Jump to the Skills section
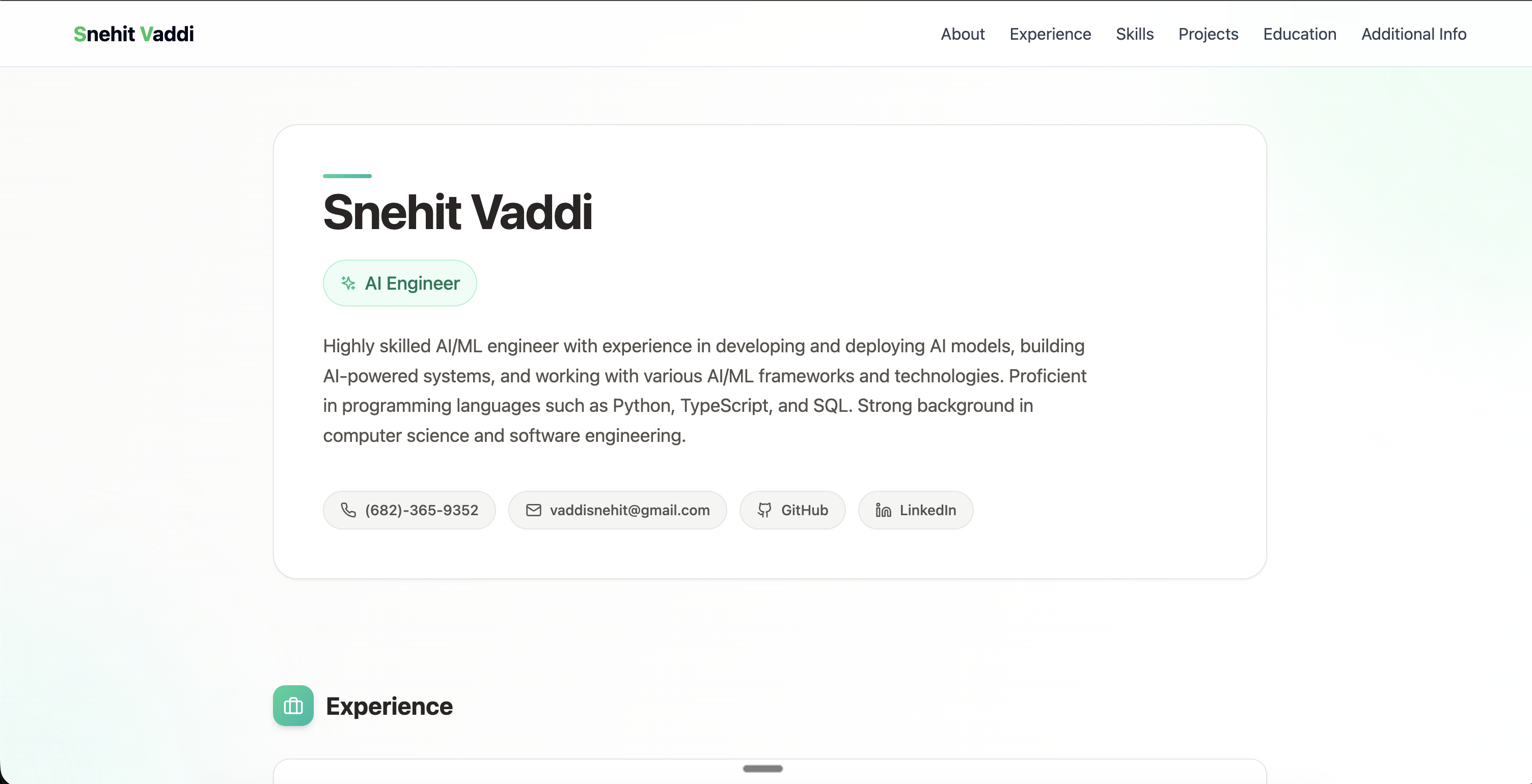The height and width of the screenshot is (784, 1532). point(1134,34)
